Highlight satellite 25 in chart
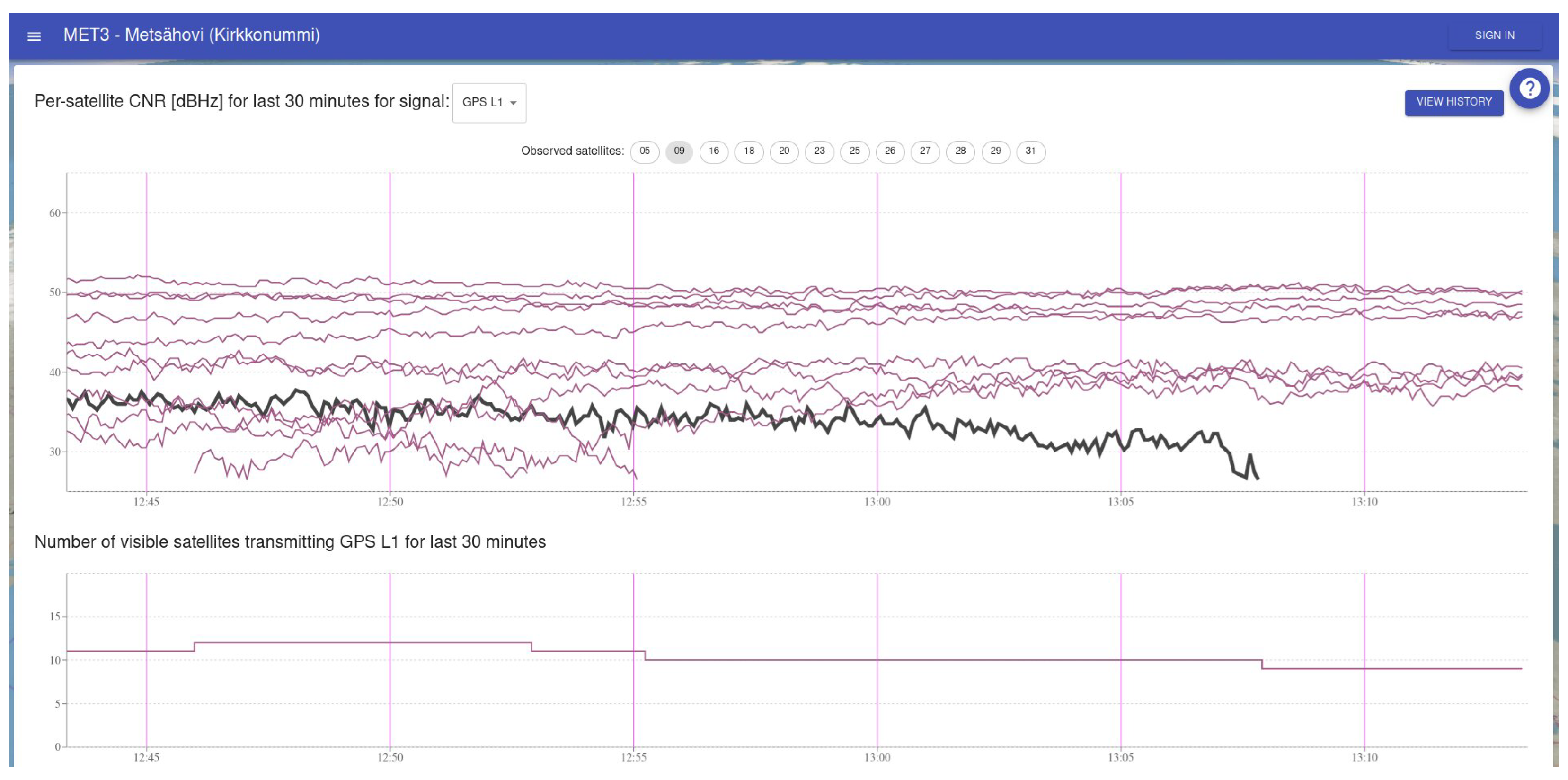This screenshot has width=1568, height=780. coord(855,151)
